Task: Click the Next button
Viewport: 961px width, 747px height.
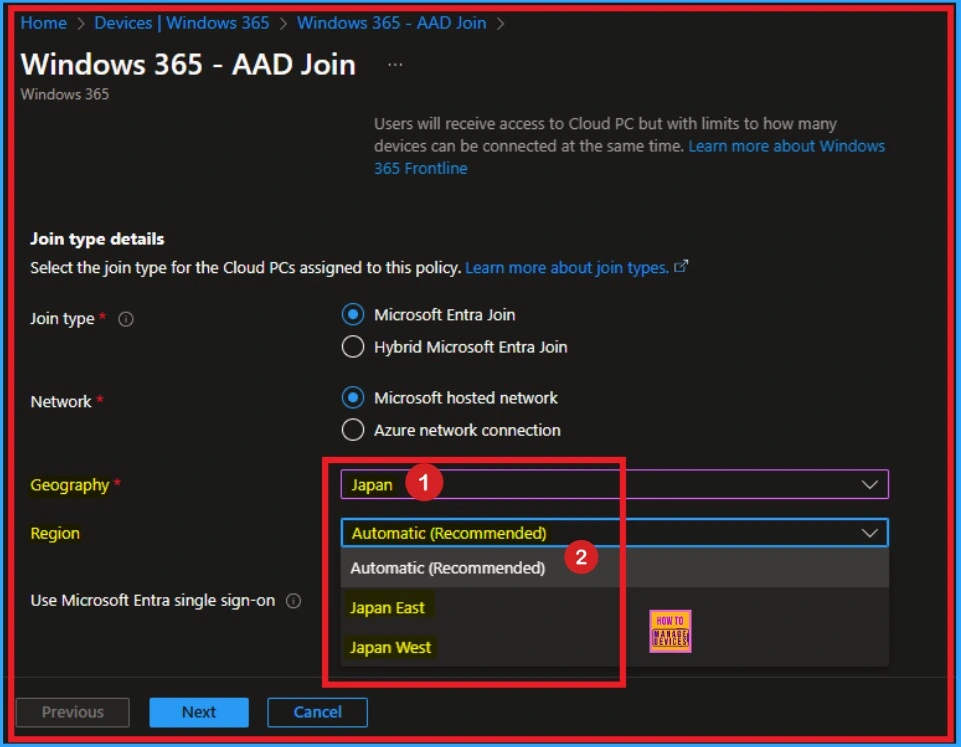Action: [199, 712]
